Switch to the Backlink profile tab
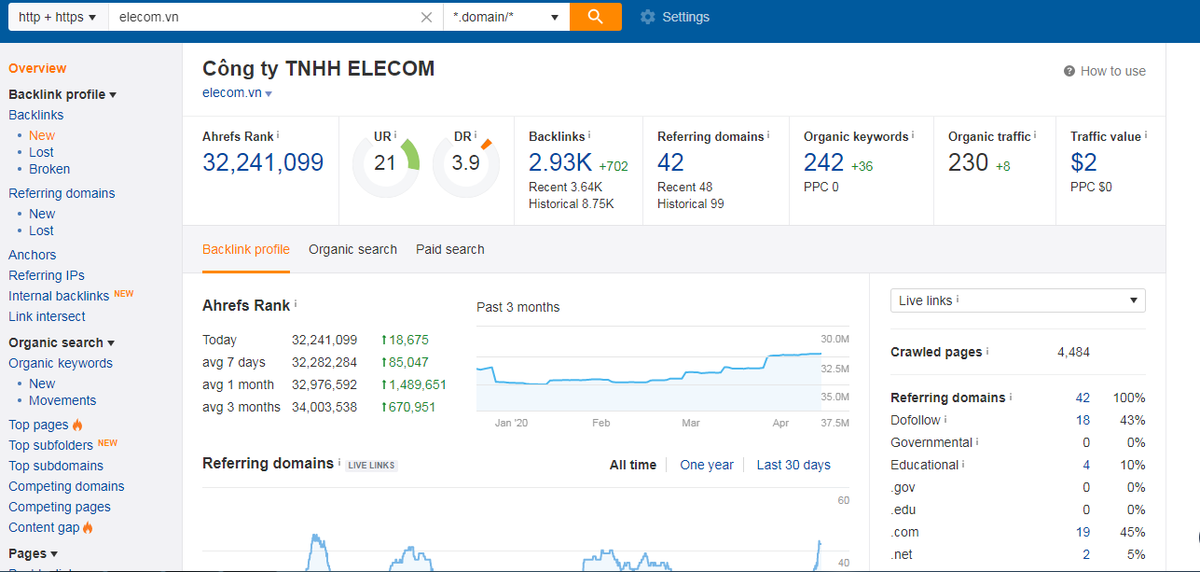This screenshot has height=572, width=1200. 246,249
